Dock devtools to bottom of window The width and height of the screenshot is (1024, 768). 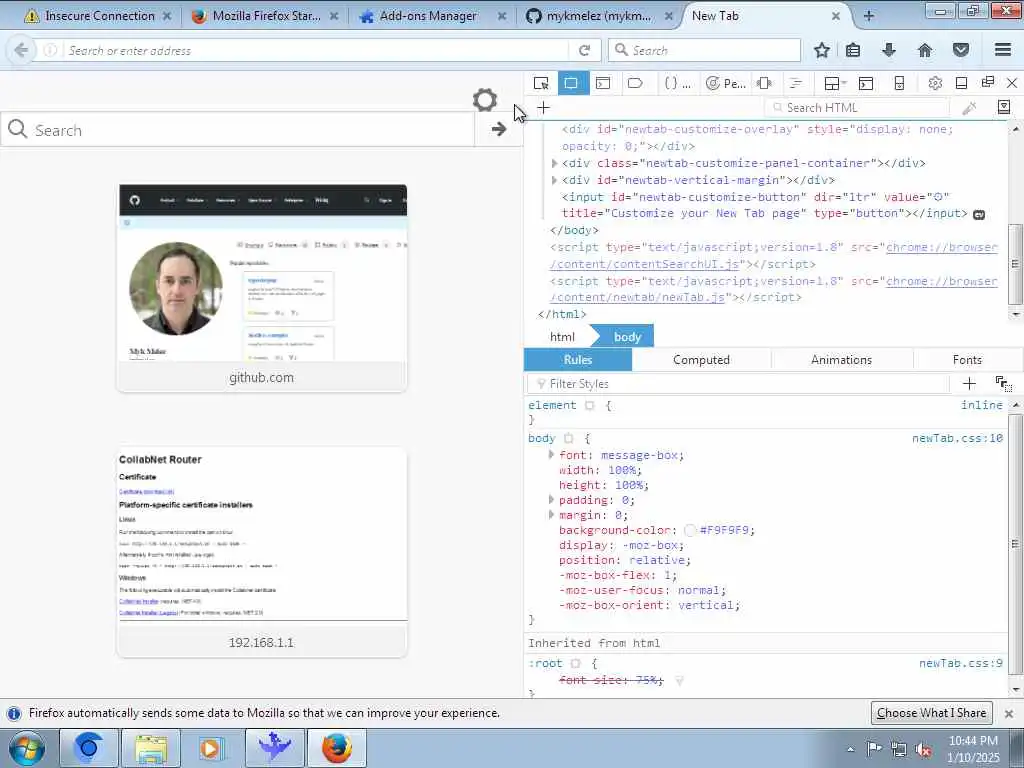point(961,83)
